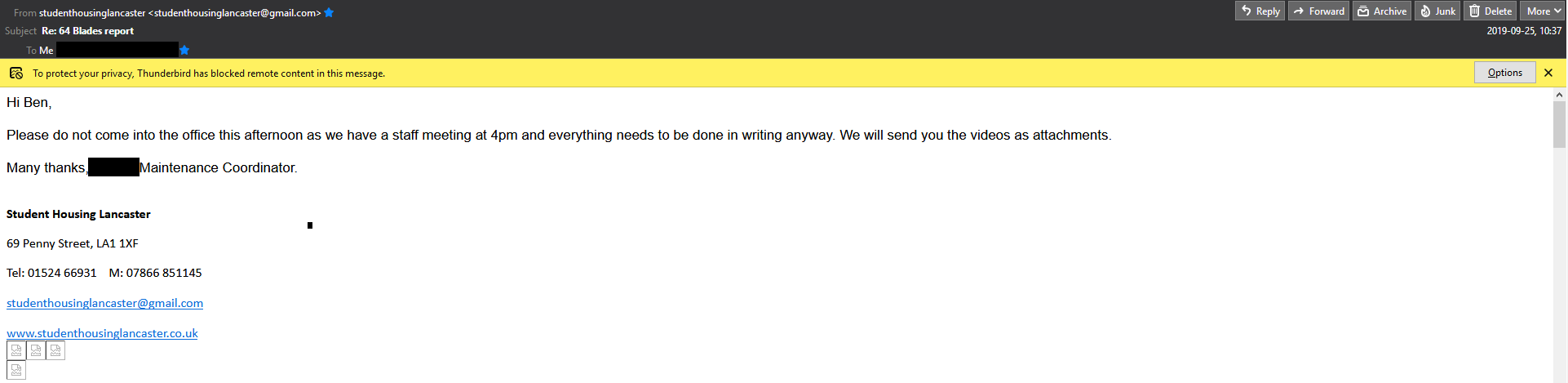Click the bottom-row blocked image placeholder
1568x383 pixels.
click(x=16, y=370)
